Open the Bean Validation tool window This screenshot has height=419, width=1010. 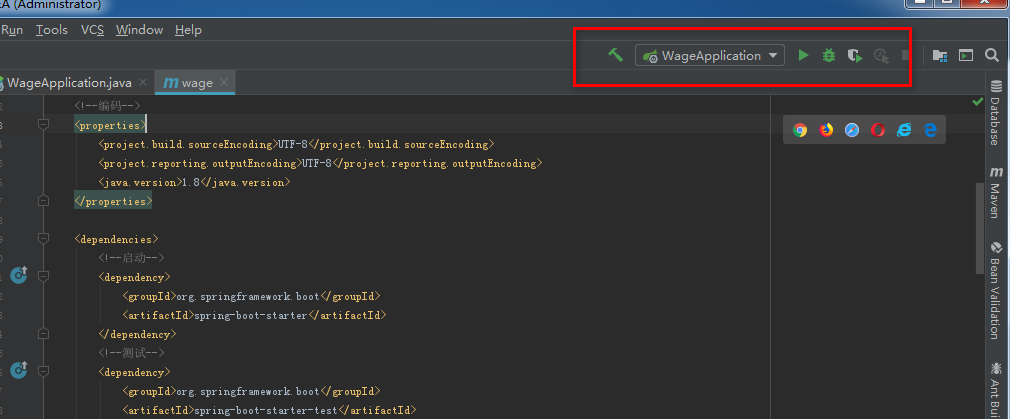[996, 290]
